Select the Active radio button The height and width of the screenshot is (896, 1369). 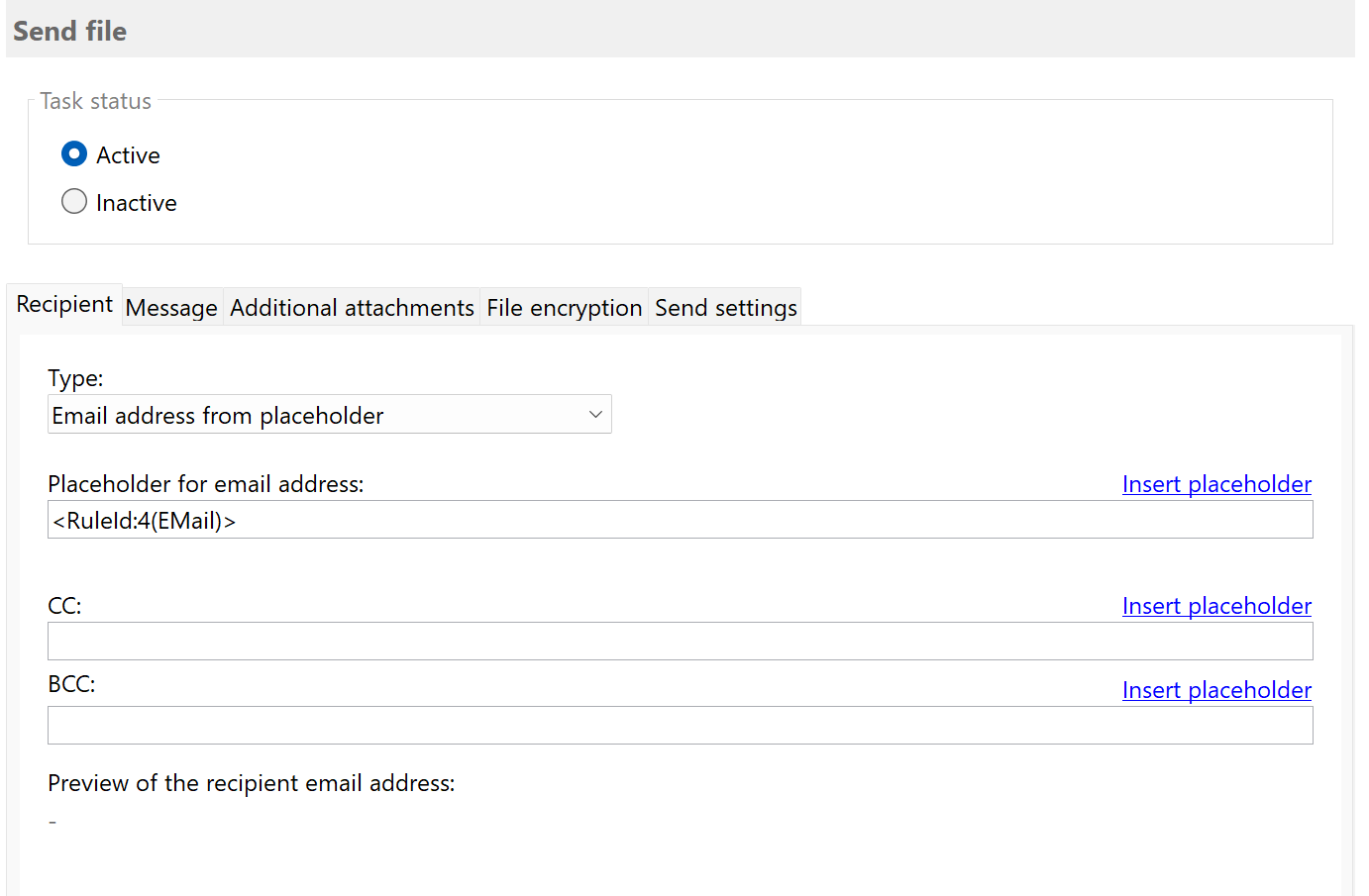[74, 153]
